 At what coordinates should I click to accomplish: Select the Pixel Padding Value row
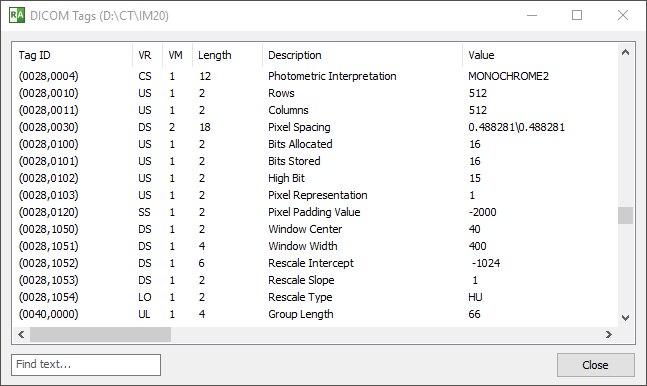click(x=315, y=212)
